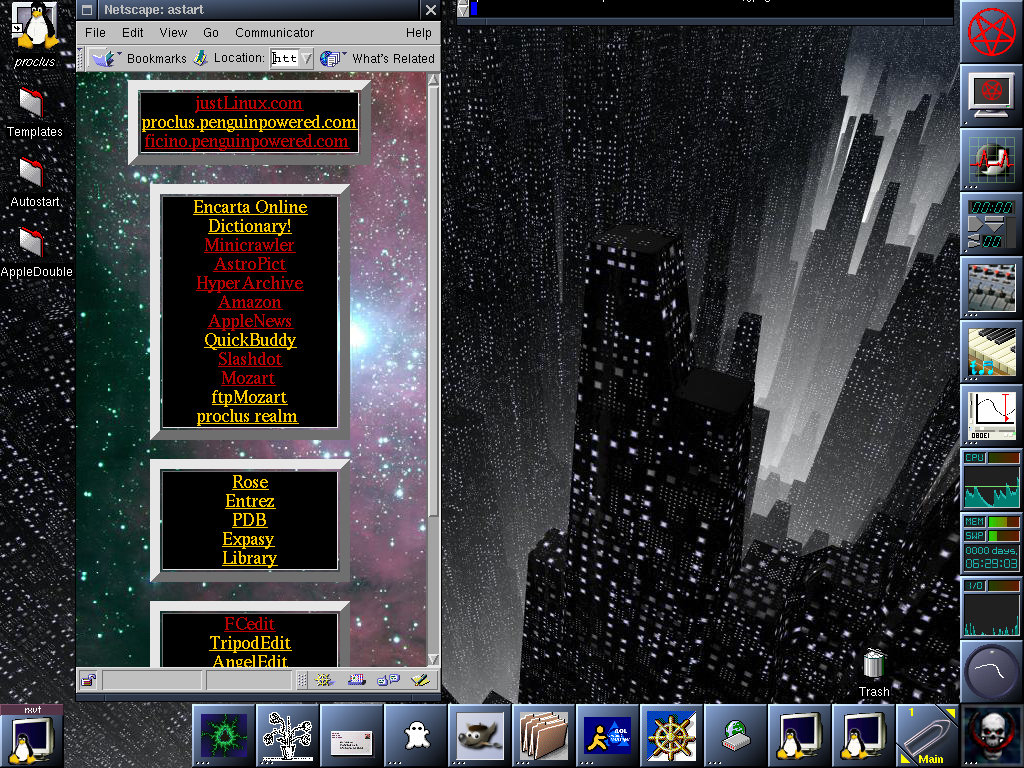The height and width of the screenshot is (768, 1024).
Task: Click the digital timer dock applet
Action: coord(991,223)
